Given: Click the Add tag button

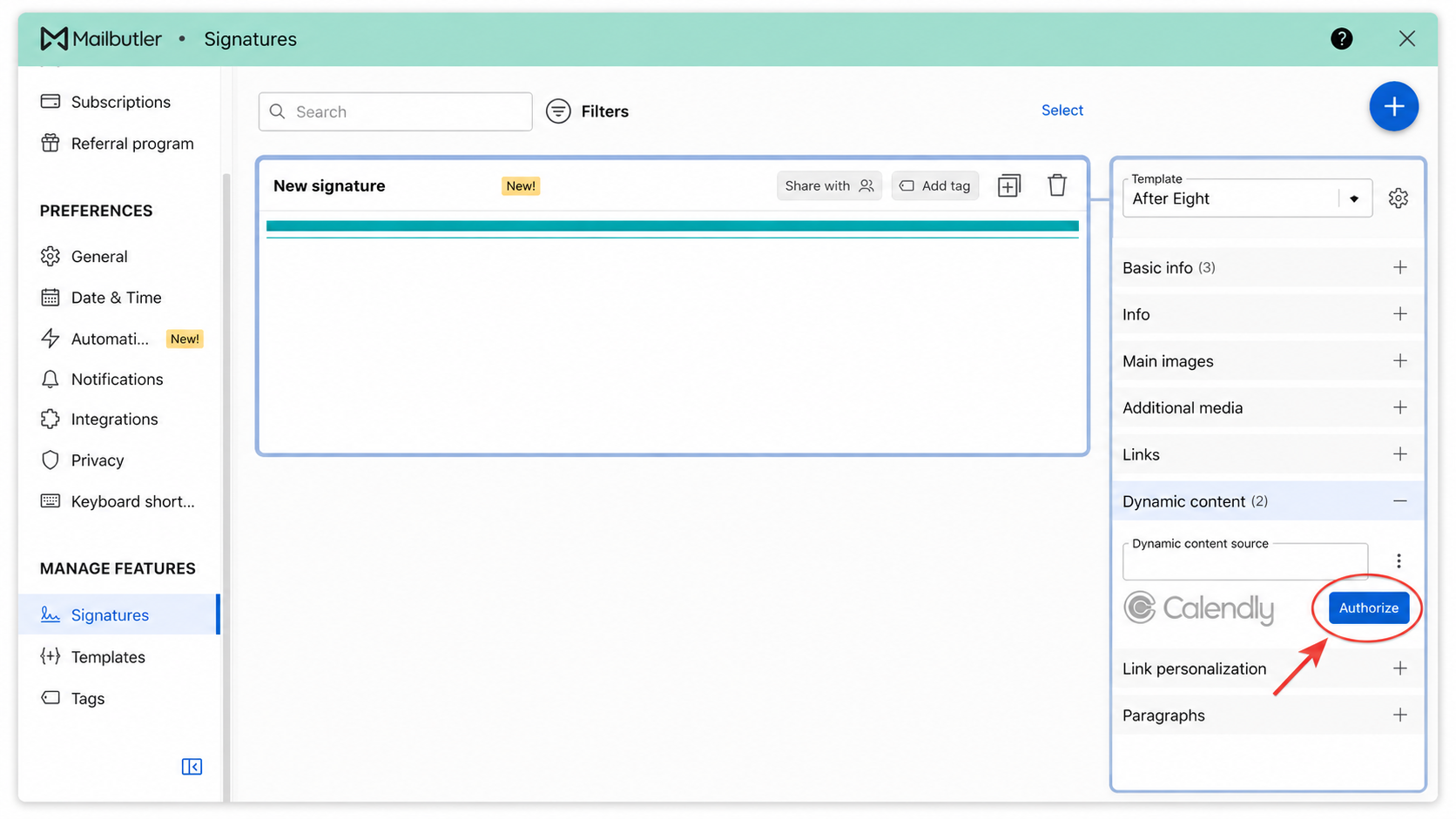Looking at the screenshot, I should [934, 185].
